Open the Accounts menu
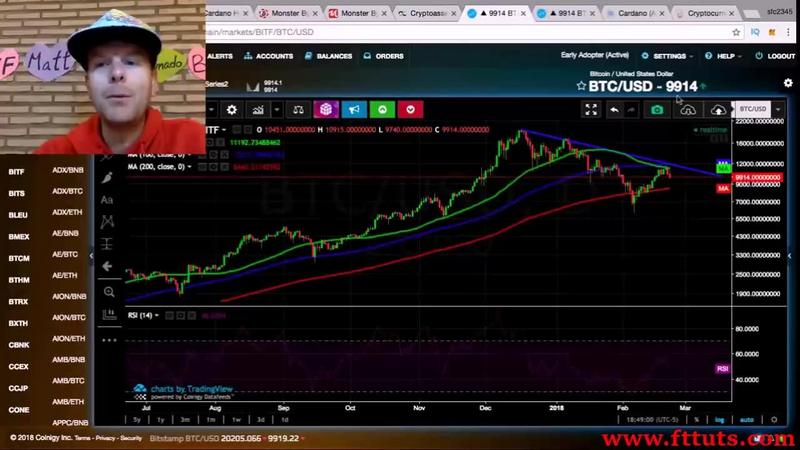Image resolution: width=800 pixels, height=450 pixels. click(x=268, y=56)
